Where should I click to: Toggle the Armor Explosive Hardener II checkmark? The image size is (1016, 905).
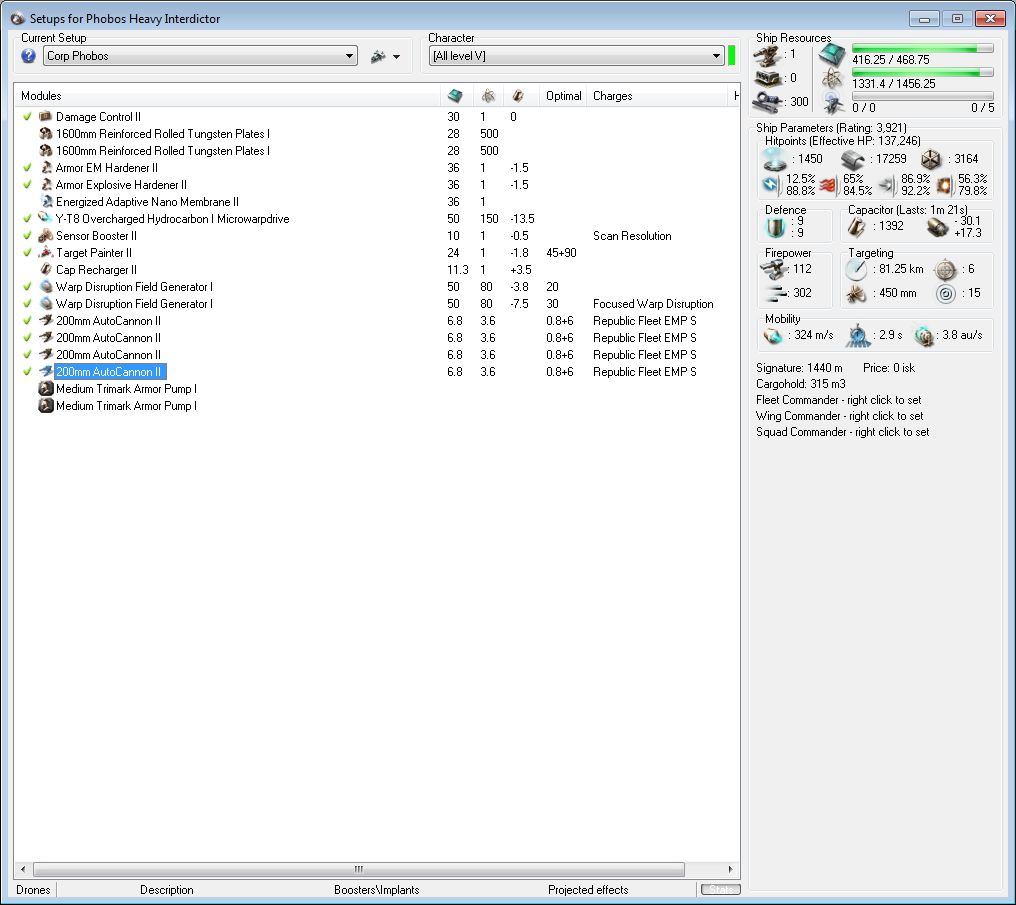tap(27, 185)
